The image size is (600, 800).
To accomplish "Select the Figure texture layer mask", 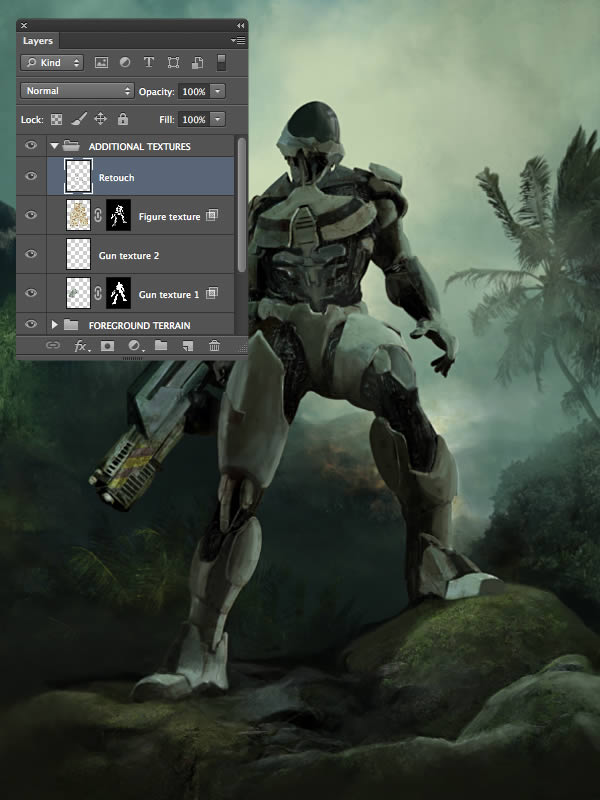I will 118,215.
